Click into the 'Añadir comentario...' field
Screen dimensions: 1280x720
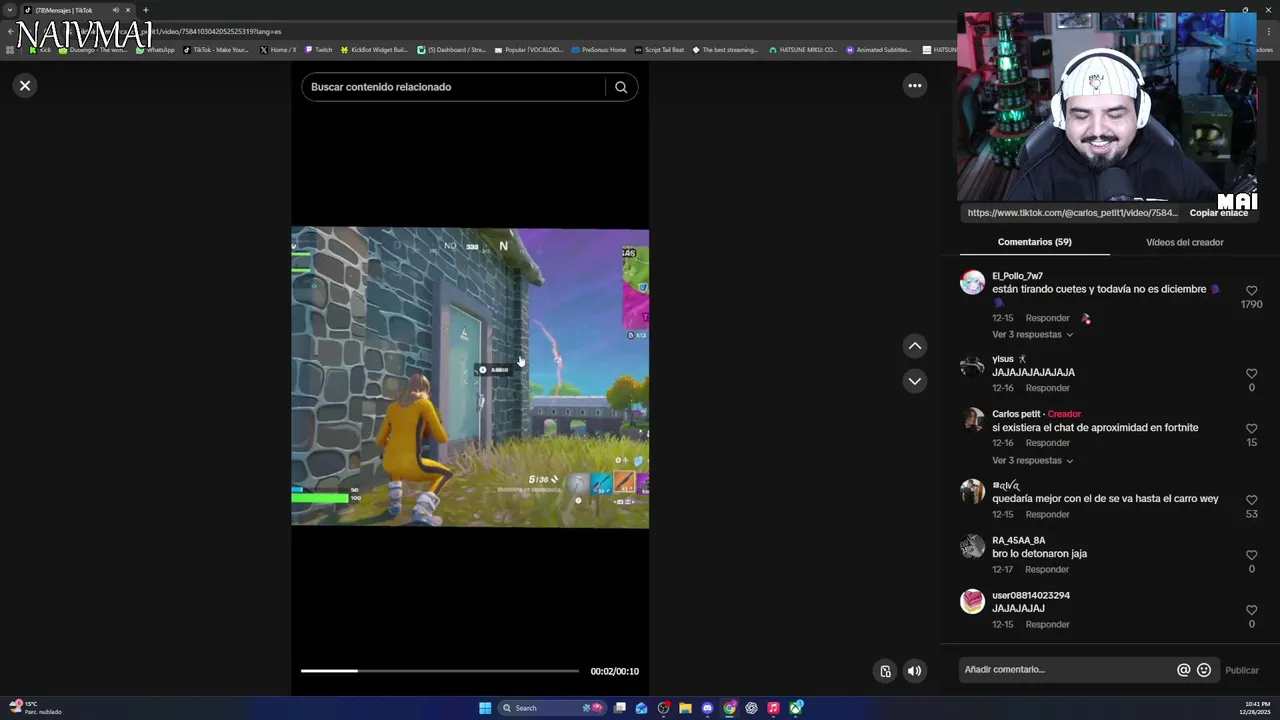(x=1065, y=670)
